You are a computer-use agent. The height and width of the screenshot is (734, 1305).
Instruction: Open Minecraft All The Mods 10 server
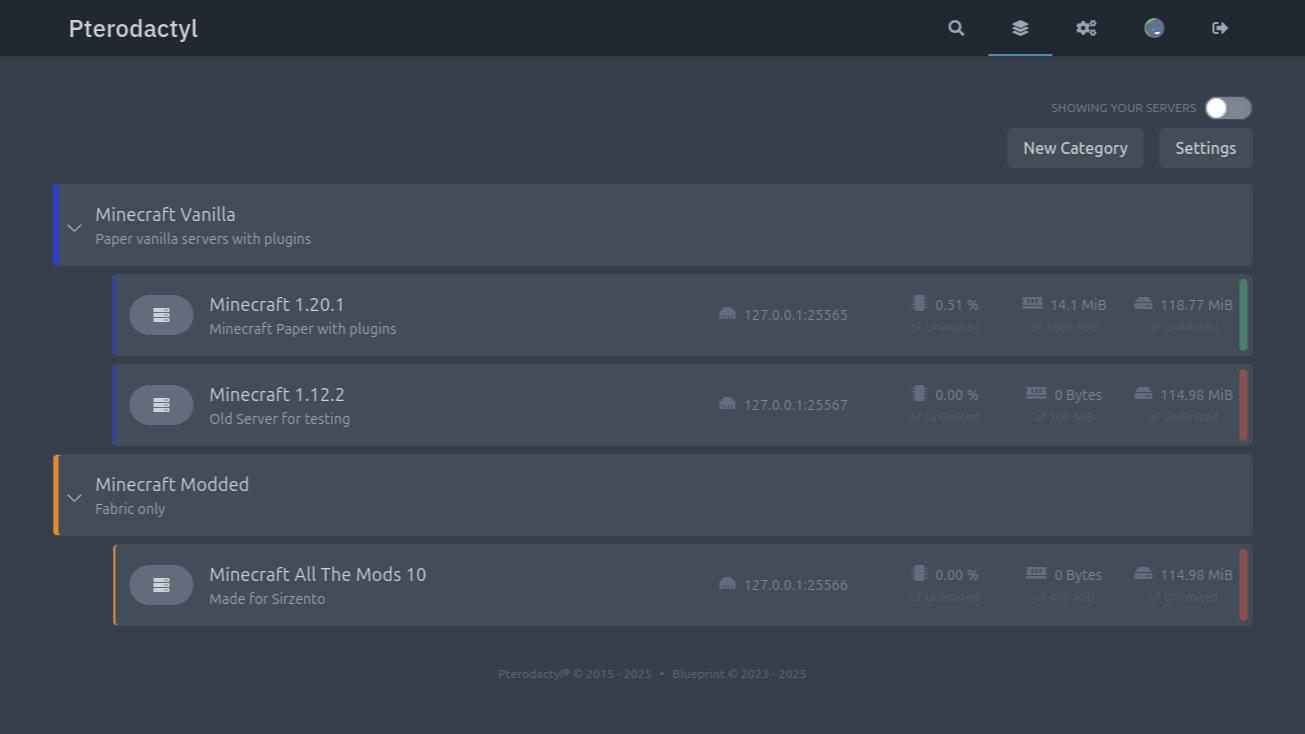[x=317, y=575]
